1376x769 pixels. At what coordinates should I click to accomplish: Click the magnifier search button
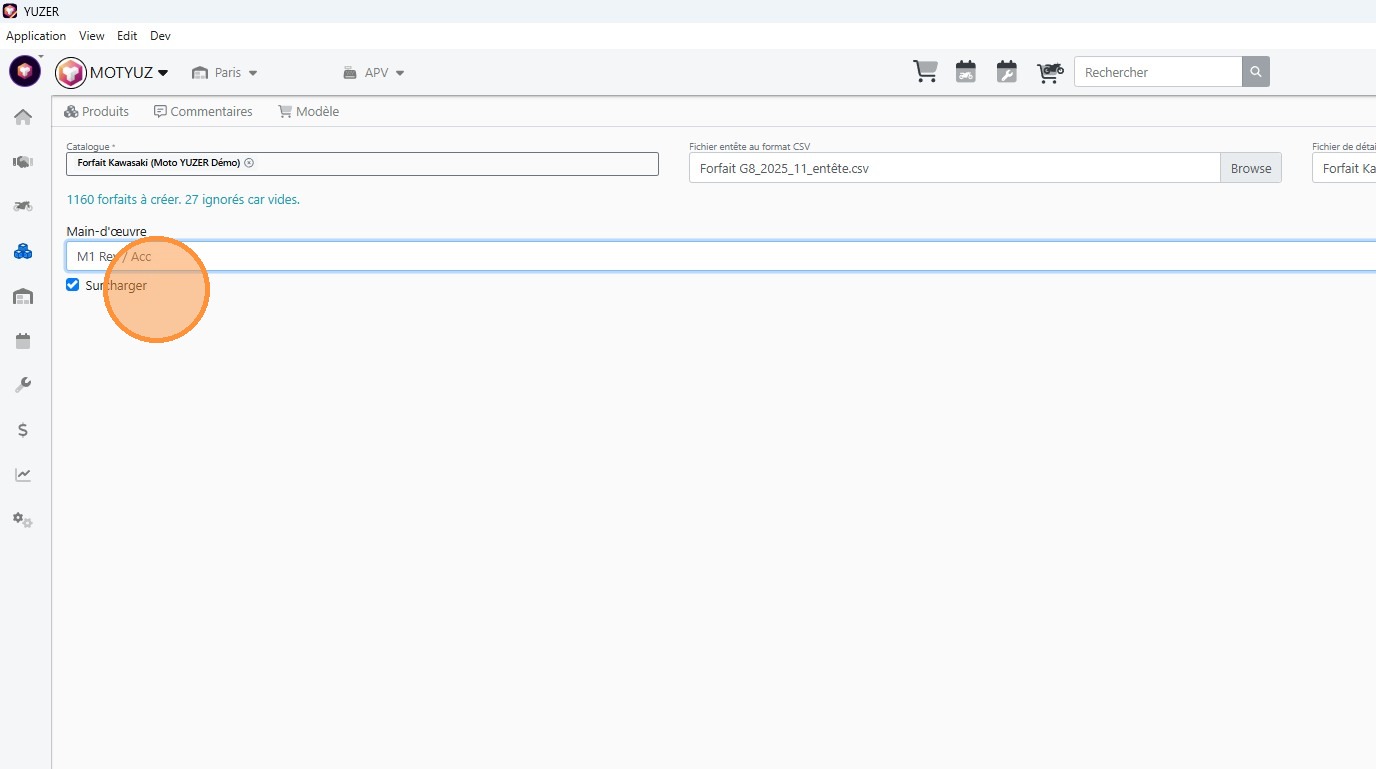(1256, 72)
